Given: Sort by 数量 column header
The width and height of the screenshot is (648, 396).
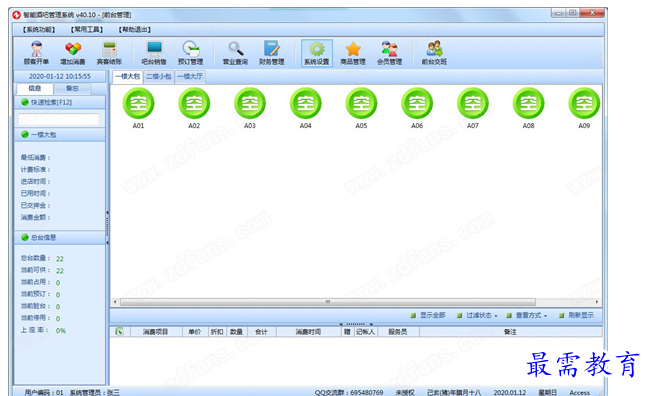Looking at the screenshot, I should [236, 332].
